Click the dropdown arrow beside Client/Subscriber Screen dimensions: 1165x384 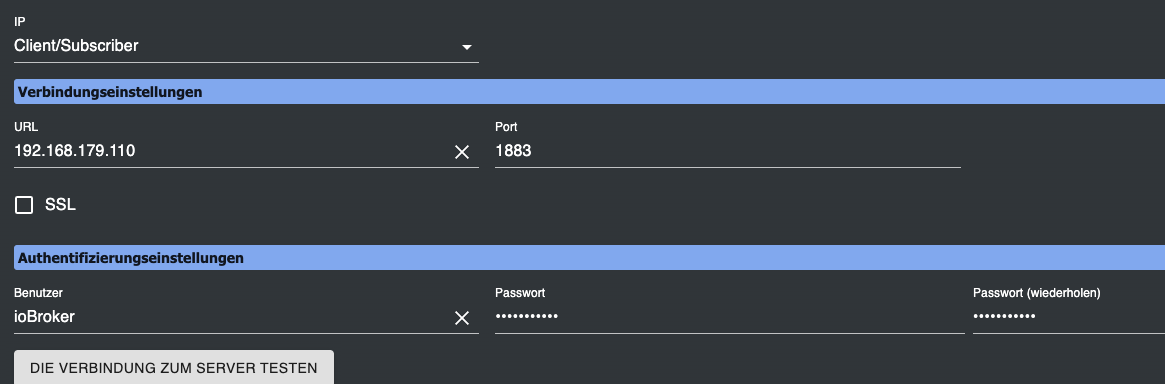(x=467, y=47)
